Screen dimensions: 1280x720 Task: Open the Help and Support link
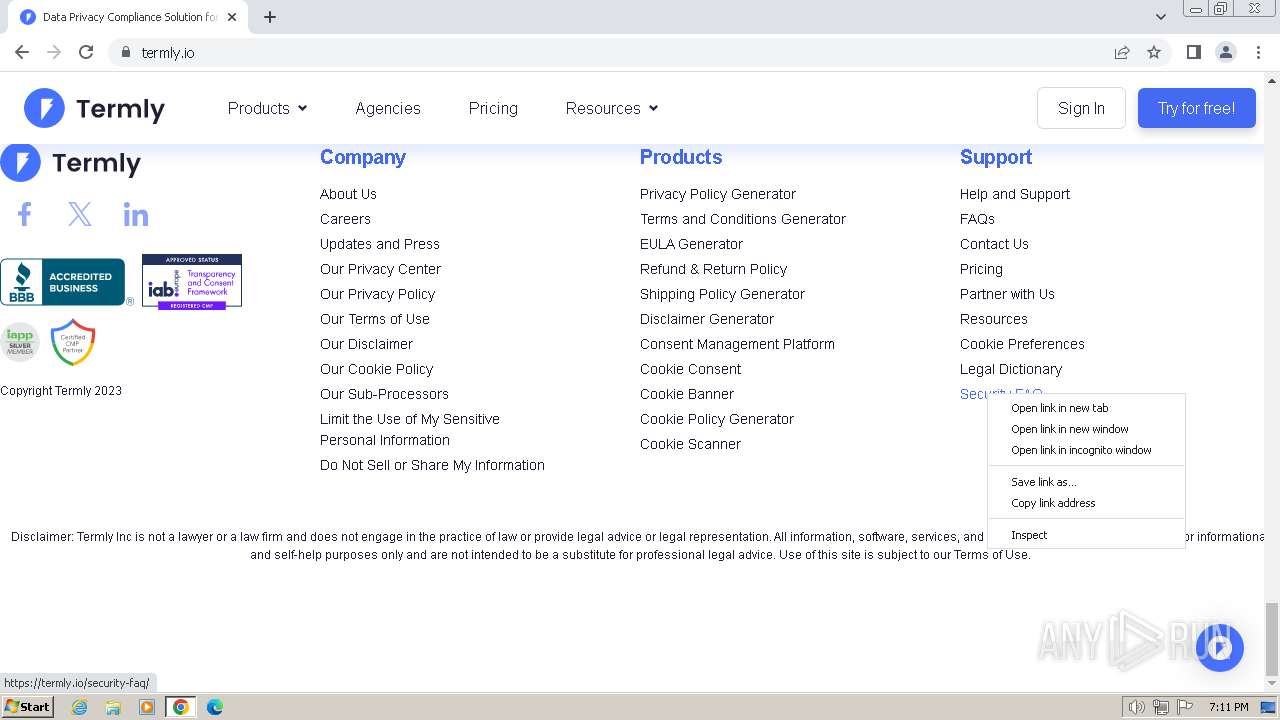(1015, 194)
